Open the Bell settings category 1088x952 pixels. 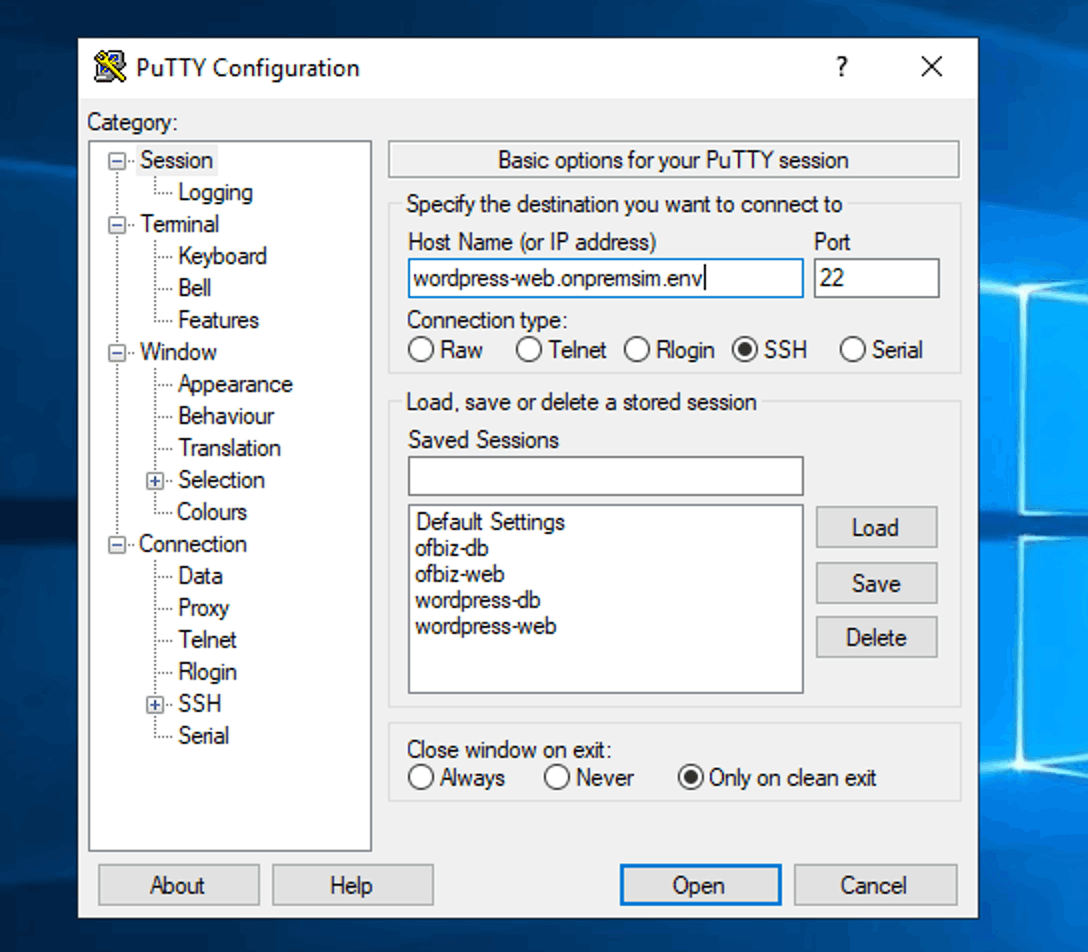[x=194, y=288]
